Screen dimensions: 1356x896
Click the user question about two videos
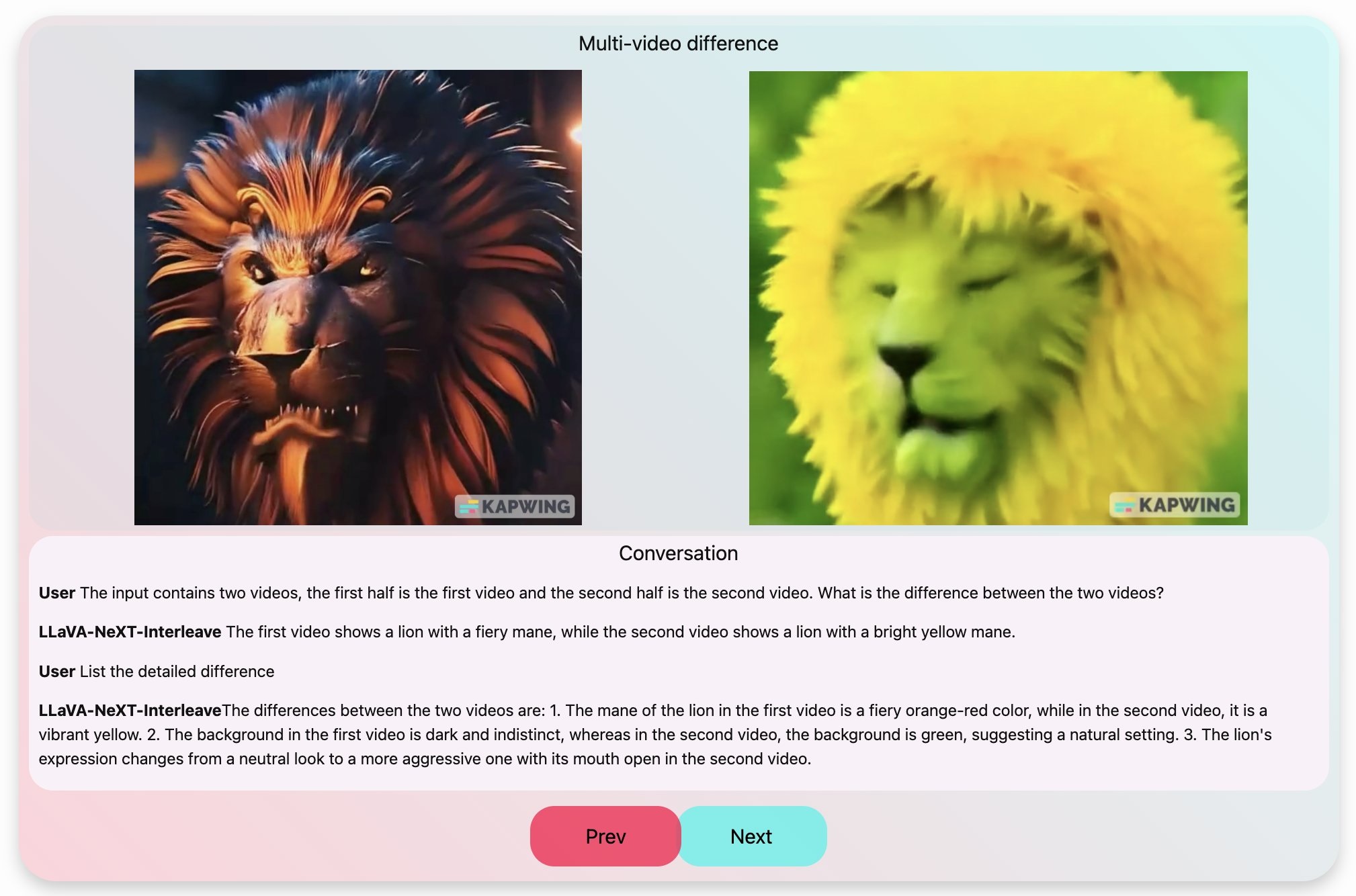tap(621, 593)
